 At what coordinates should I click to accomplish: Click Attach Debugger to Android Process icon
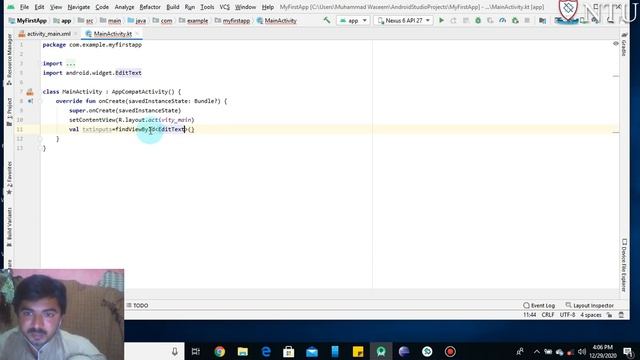pyautogui.click(x=515, y=20)
